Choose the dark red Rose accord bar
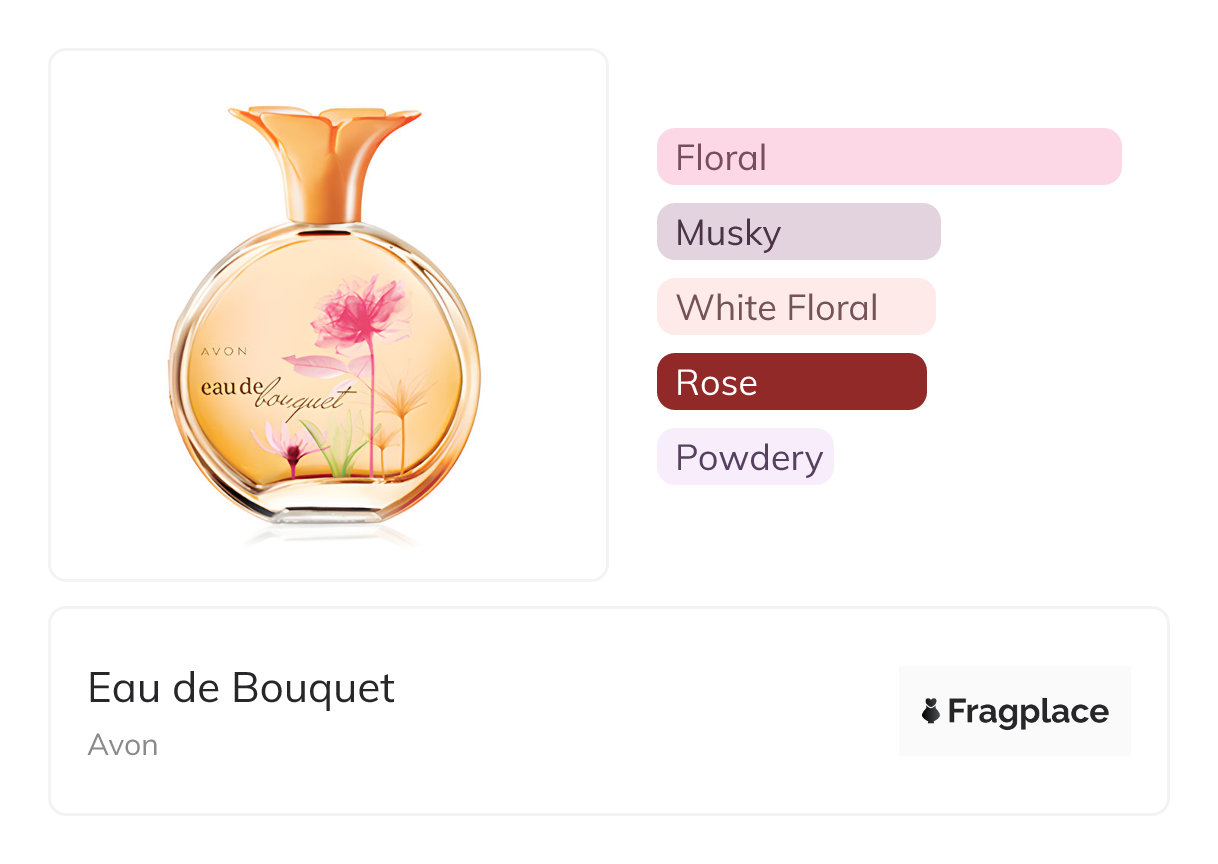This screenshot has height=864, width=1218. point(791,382)
